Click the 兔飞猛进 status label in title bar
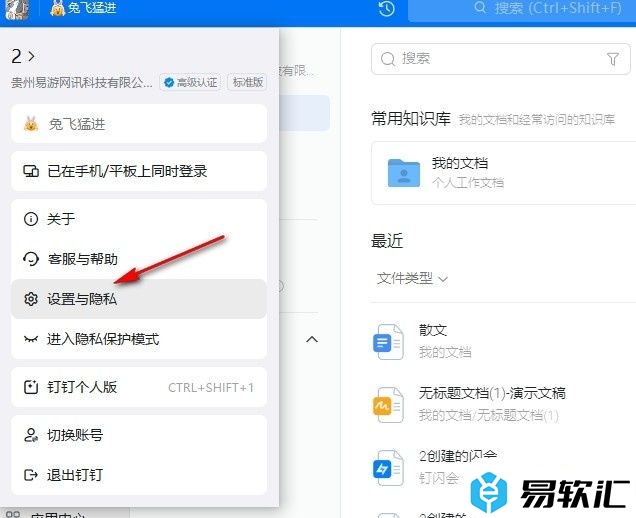 84,8
